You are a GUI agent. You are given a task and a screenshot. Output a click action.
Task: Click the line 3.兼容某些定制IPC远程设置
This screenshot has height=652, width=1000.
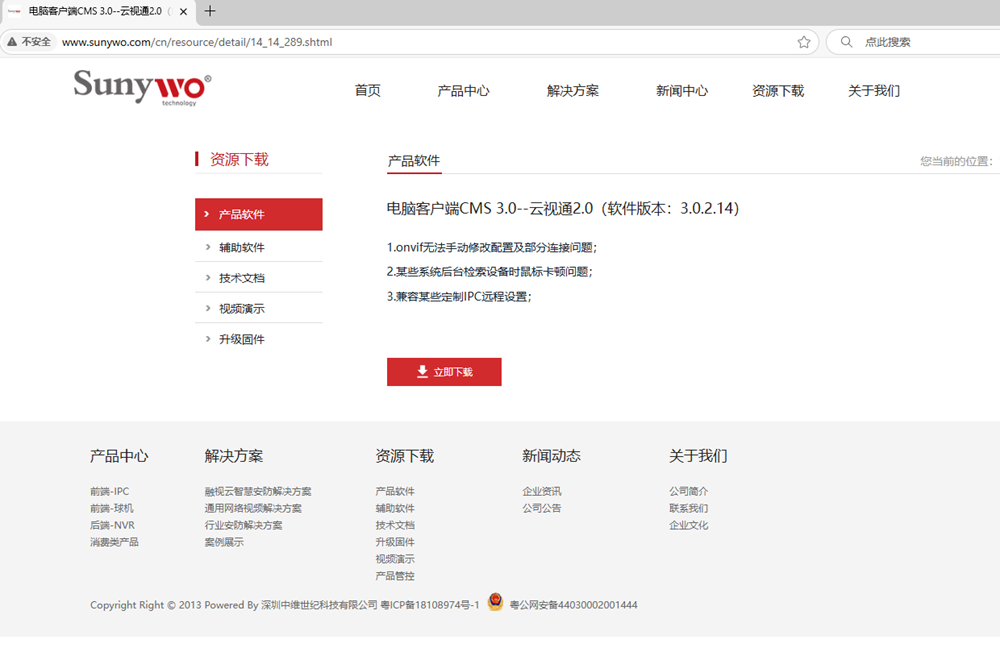tap(459, 297)
